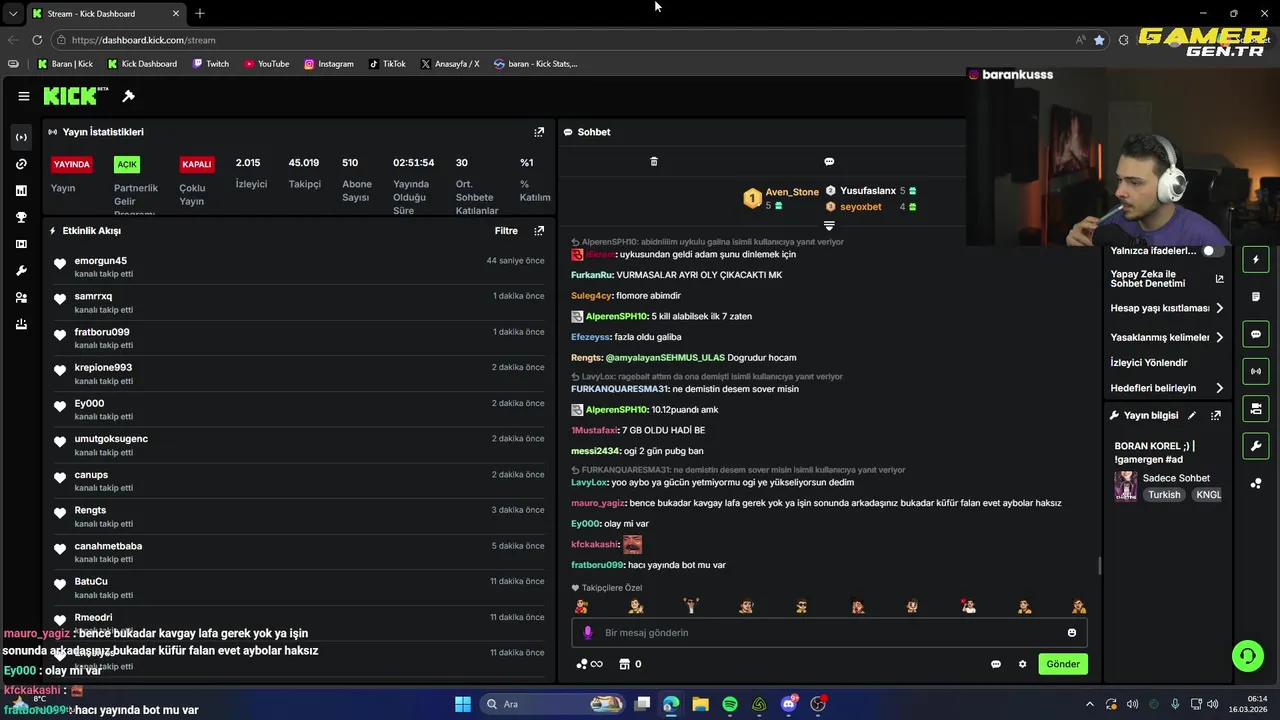The width and height of the screenshot is (1280, 720).
Task: Select the seyoxbet leaderboard name
Action: [x=861, y=207]
